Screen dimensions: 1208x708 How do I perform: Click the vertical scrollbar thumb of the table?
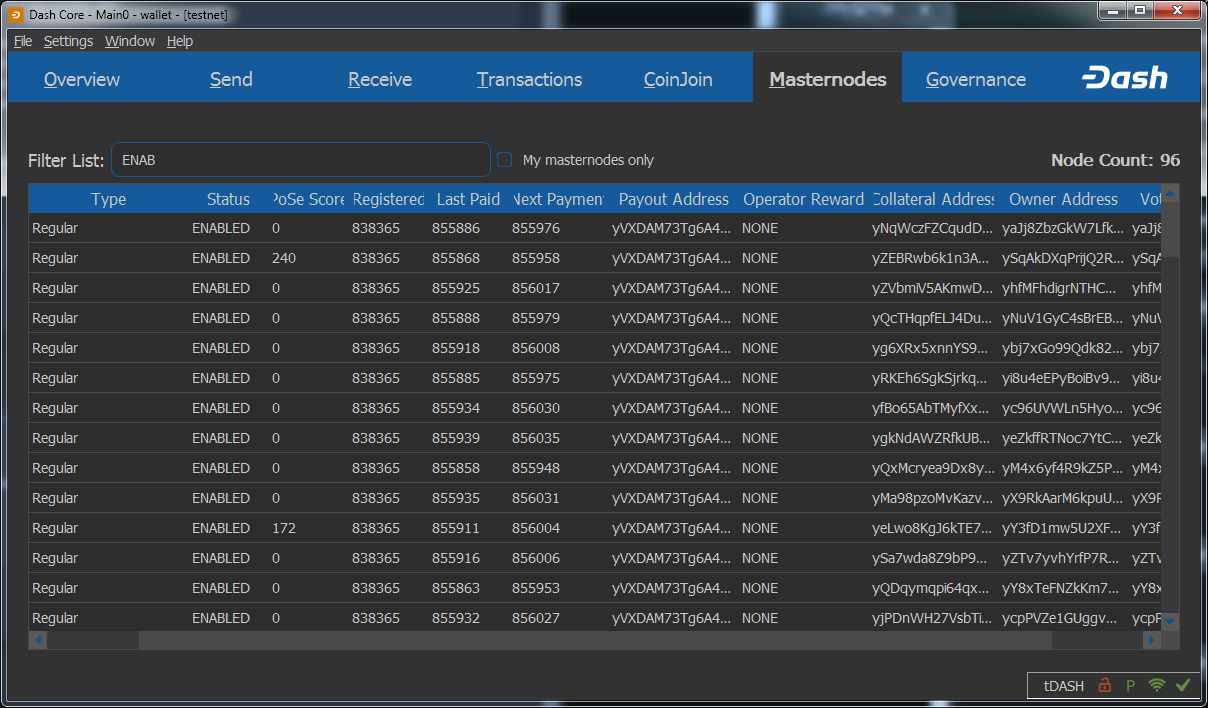[x=1170, y=230]
